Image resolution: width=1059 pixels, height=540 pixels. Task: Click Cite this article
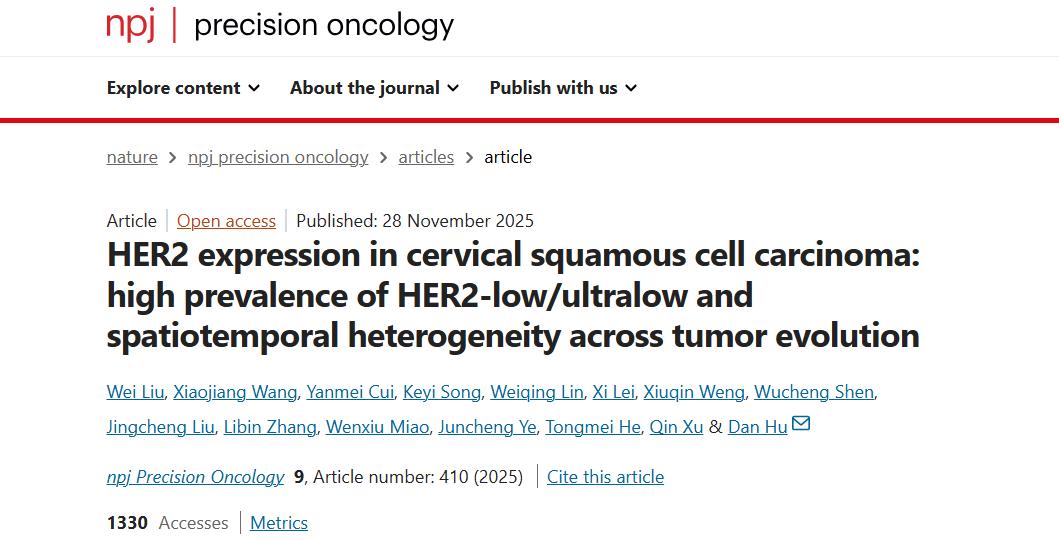tap(605, 477)
